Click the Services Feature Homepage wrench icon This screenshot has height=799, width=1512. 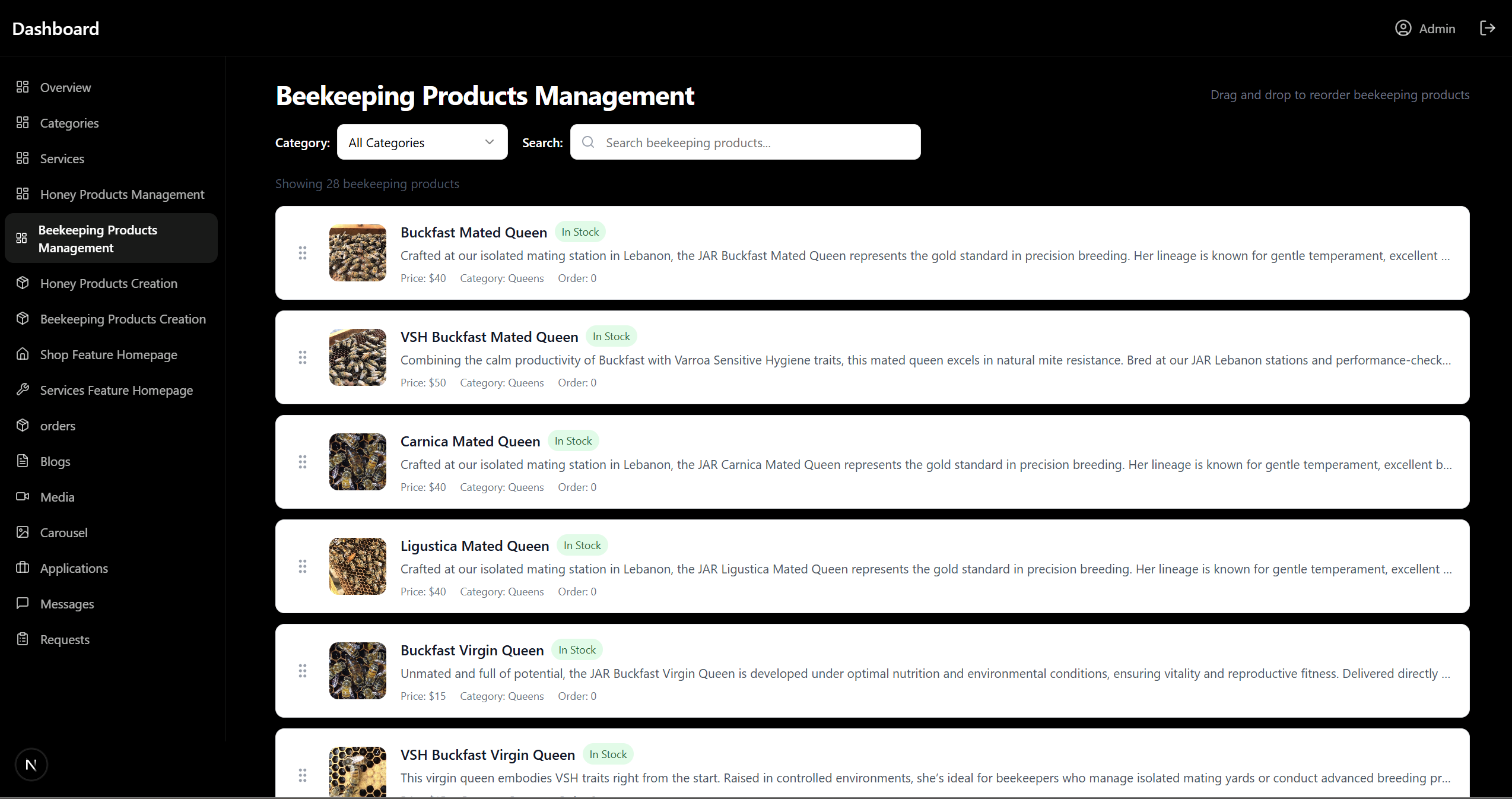click(23, 390)
